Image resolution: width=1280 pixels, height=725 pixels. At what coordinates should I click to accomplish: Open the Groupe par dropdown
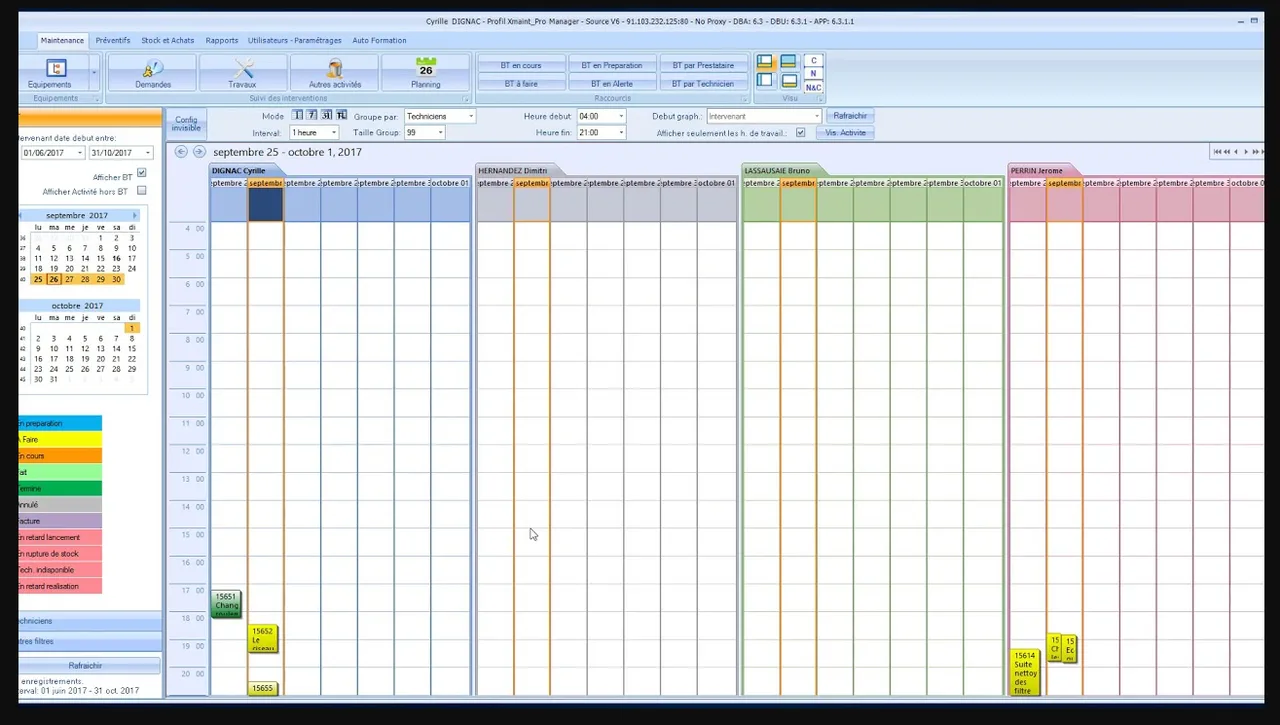[x=471, y=116]
